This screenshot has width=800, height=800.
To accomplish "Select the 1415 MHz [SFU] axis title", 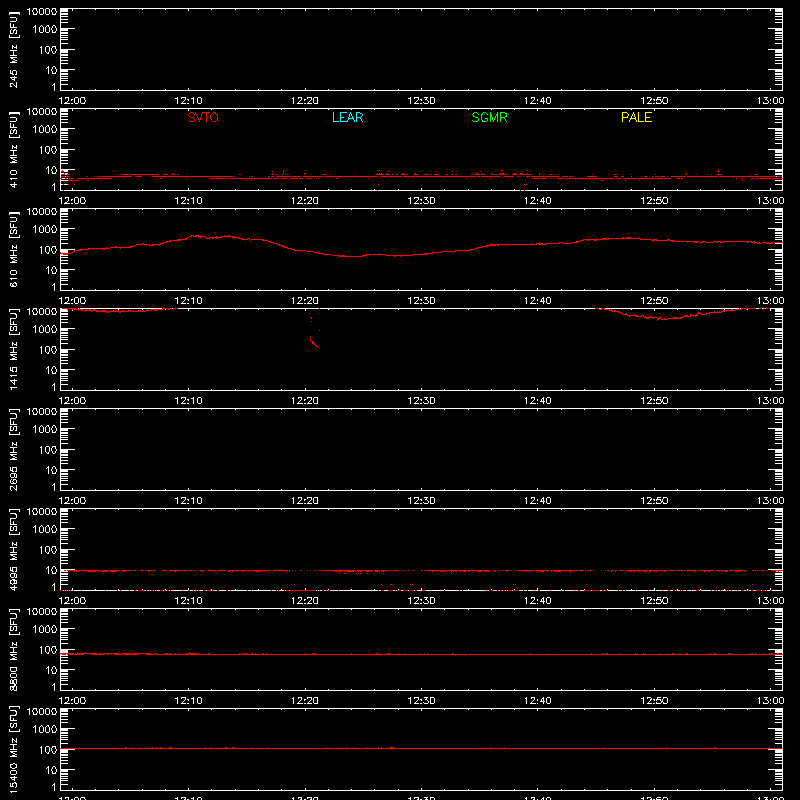I will click(x=13, y=349).
